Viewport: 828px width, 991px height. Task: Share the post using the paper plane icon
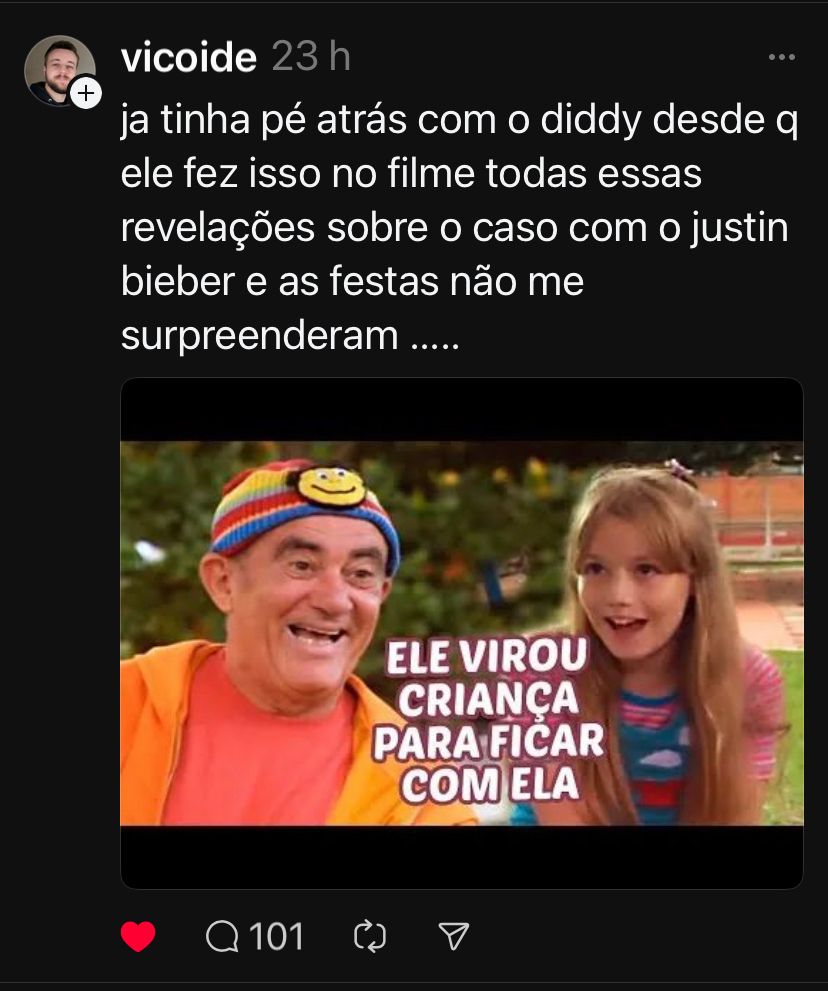(453, 936)
